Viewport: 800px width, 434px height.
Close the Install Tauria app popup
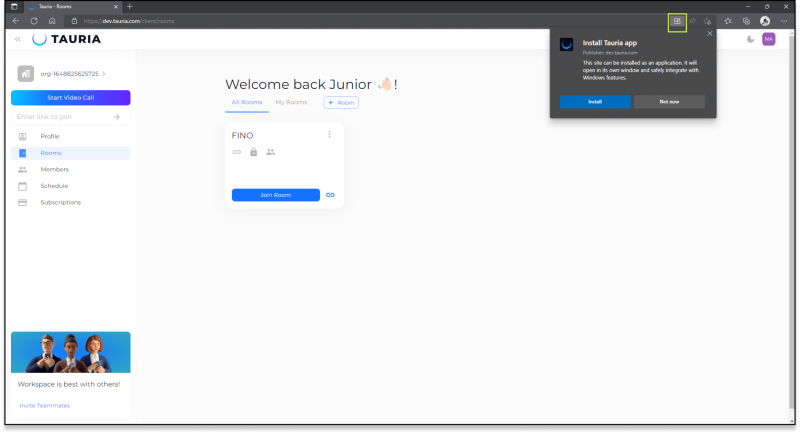[x=710, y=34]
